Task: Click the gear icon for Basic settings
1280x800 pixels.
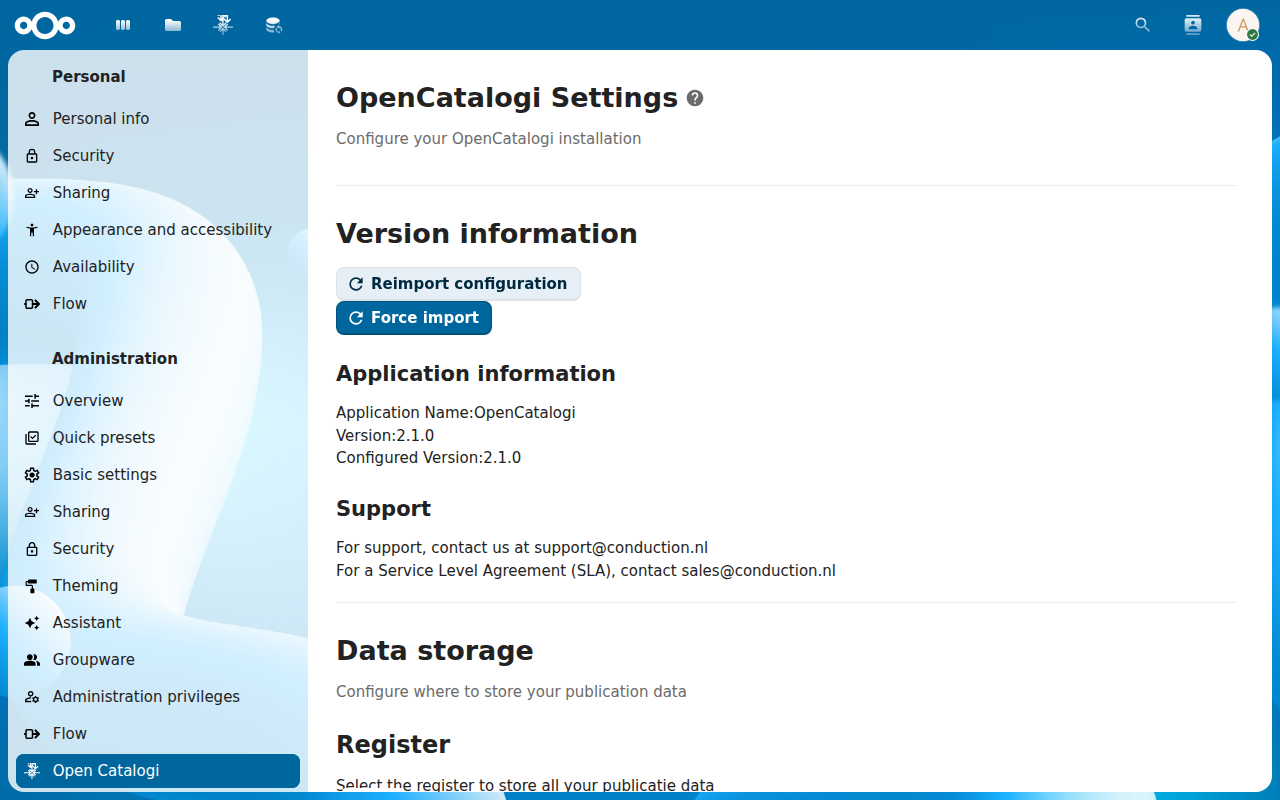Action: pos(32,475)
